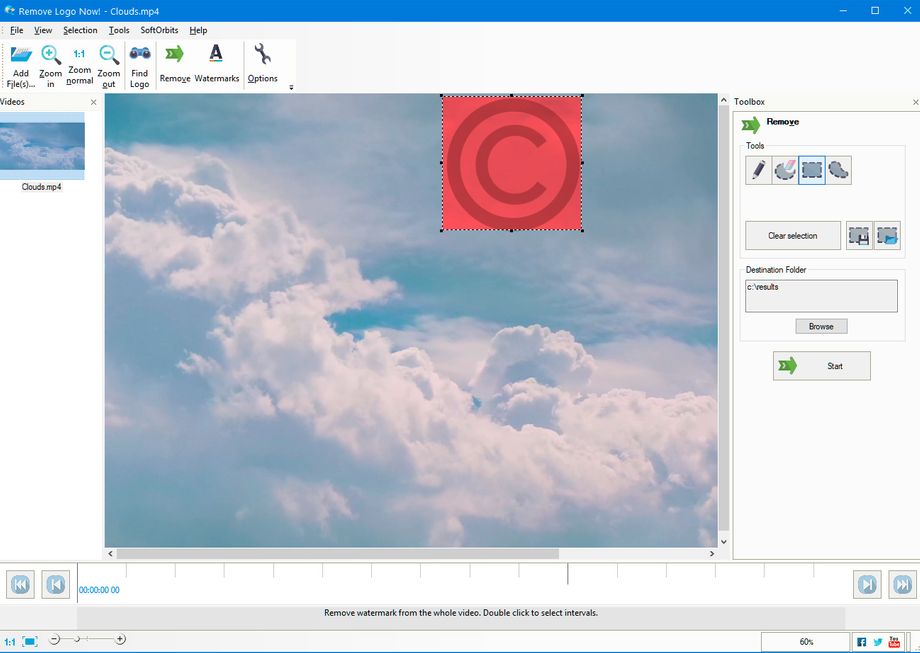Open the Selection menu
Image resolution: width=920 pixels, height=653 pixels.
coord(80,30)
